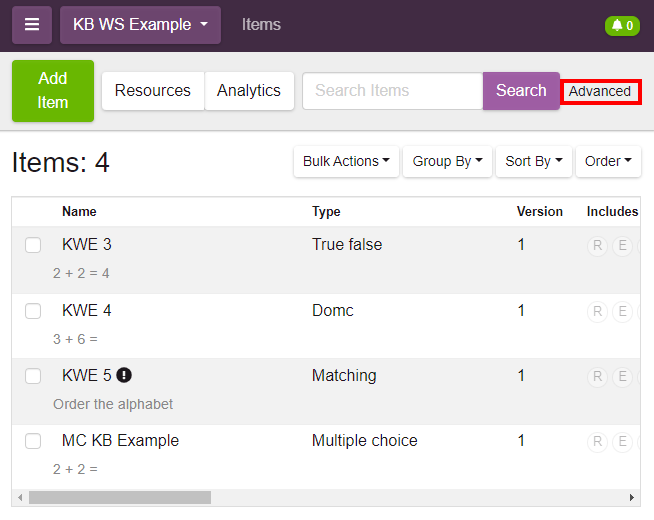Image resolution: width=654 pixels, height=520 pixels.
Task: Click the E includes icon for MC KB Example
Action: (622, 442)
